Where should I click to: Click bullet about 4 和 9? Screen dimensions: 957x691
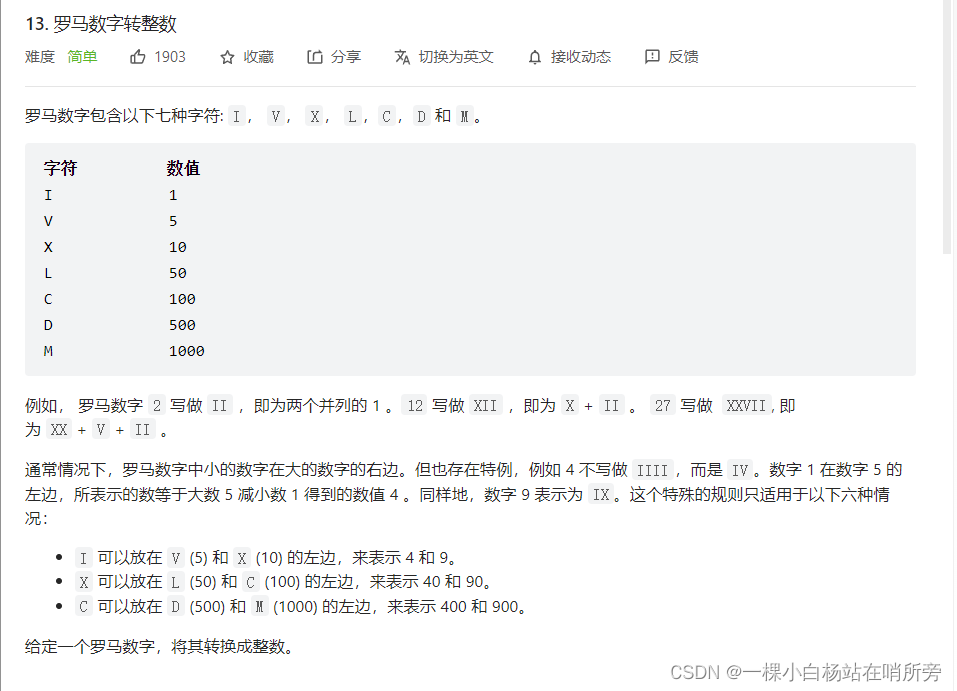(266, 557)
